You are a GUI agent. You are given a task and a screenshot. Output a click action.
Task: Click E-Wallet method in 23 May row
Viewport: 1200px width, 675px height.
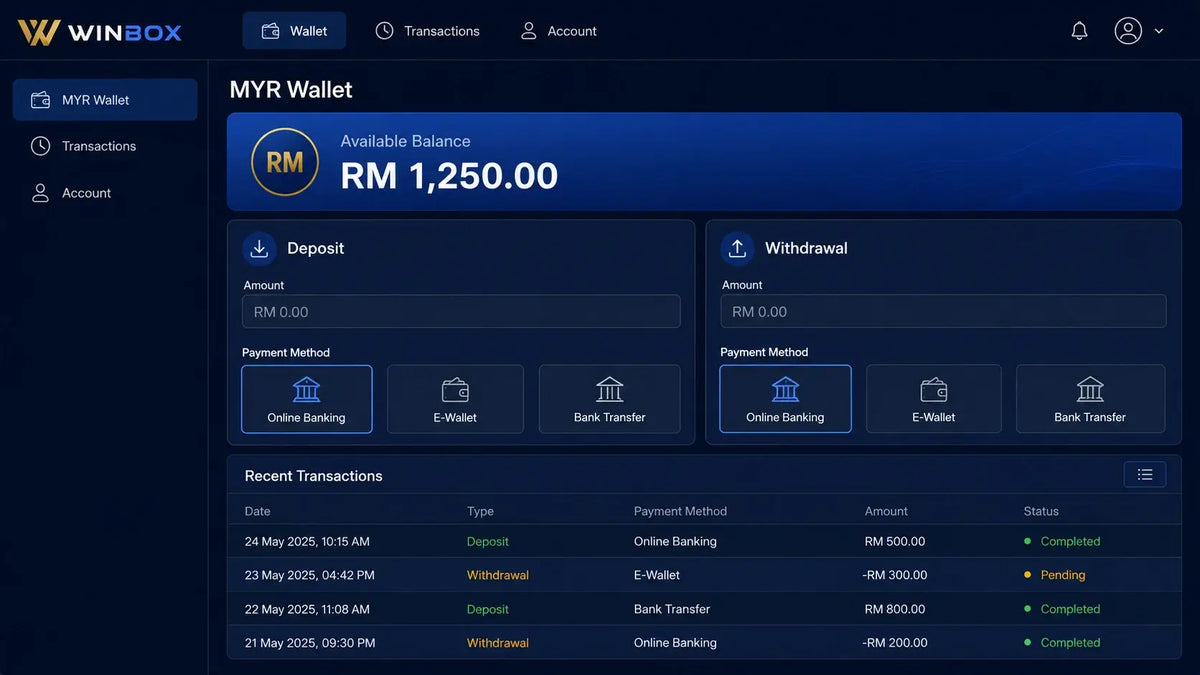coord(657,575)
